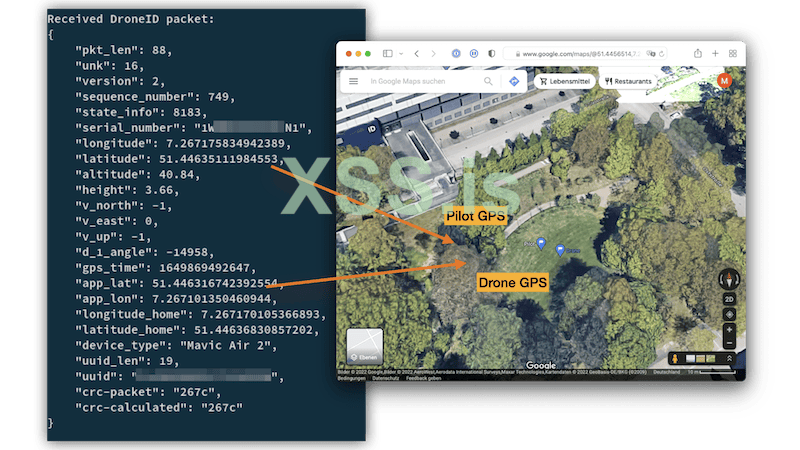Viewport: 800px width, 450px height.
Task: Go forward with Safari's forward arrow
Action: 434,54
